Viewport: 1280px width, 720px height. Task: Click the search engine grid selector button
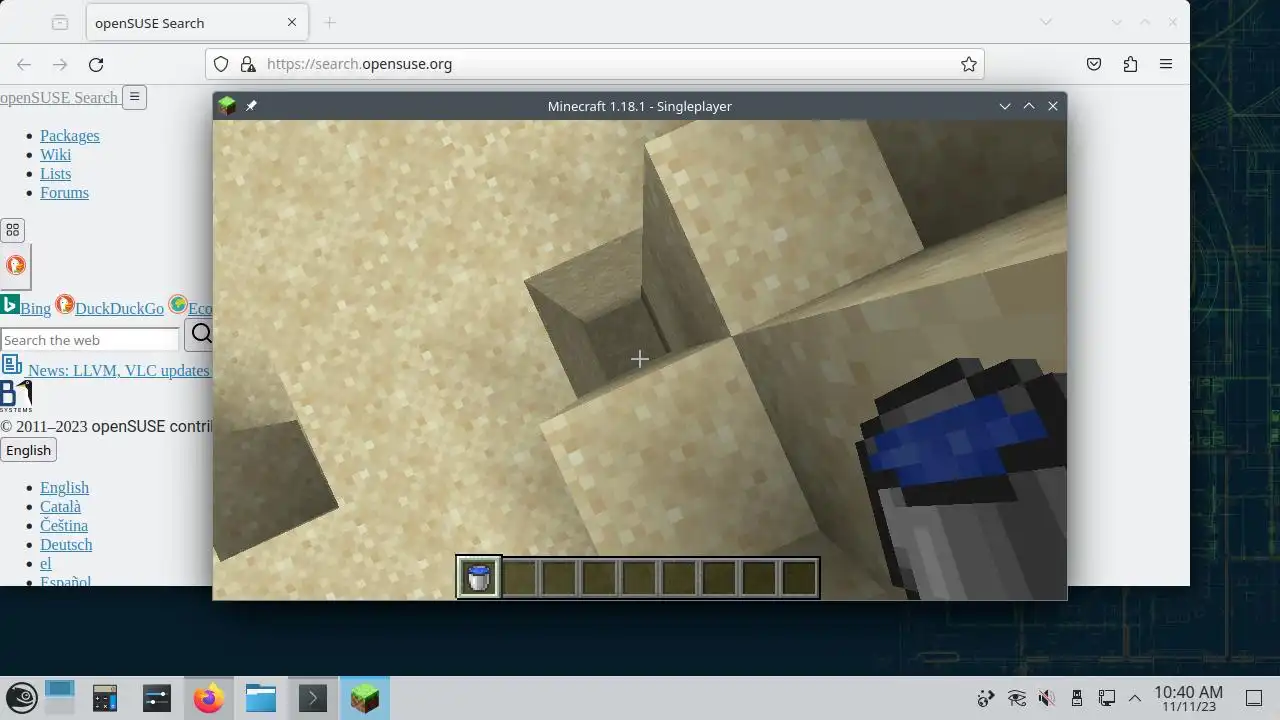[x=12, y=230]
